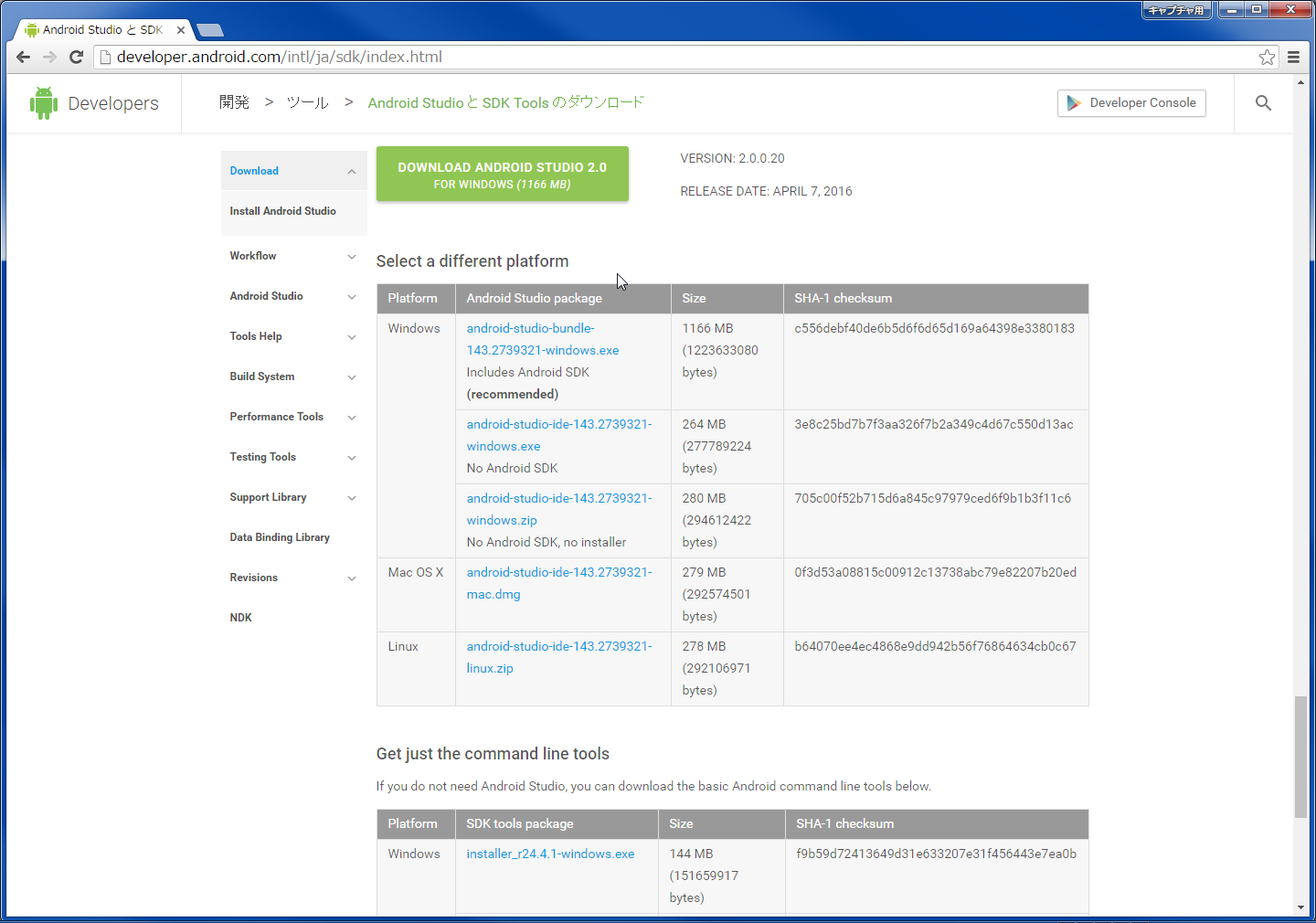Expand the Android Studio sidebar section

tap(352, 297)
